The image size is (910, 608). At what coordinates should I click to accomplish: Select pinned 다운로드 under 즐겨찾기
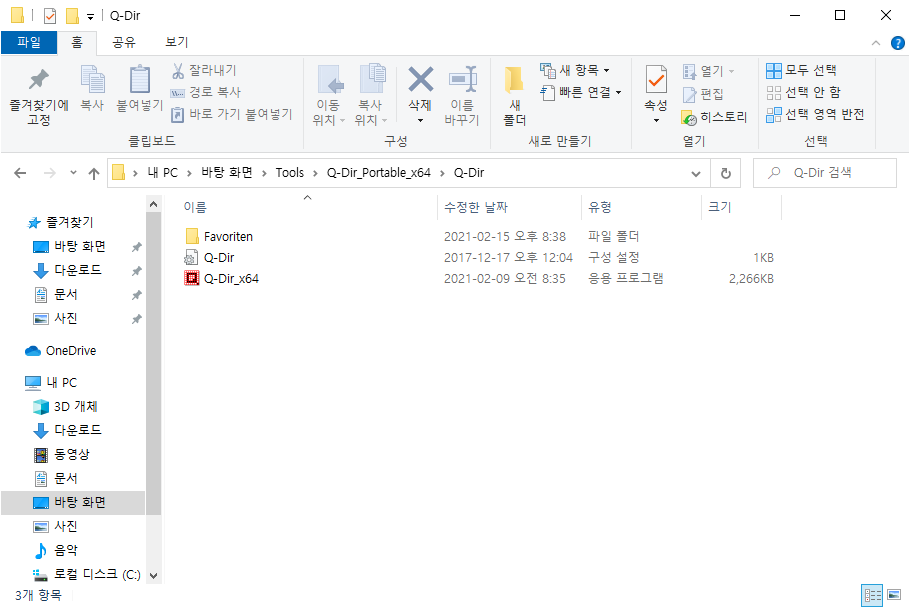(x=78, y=270)
